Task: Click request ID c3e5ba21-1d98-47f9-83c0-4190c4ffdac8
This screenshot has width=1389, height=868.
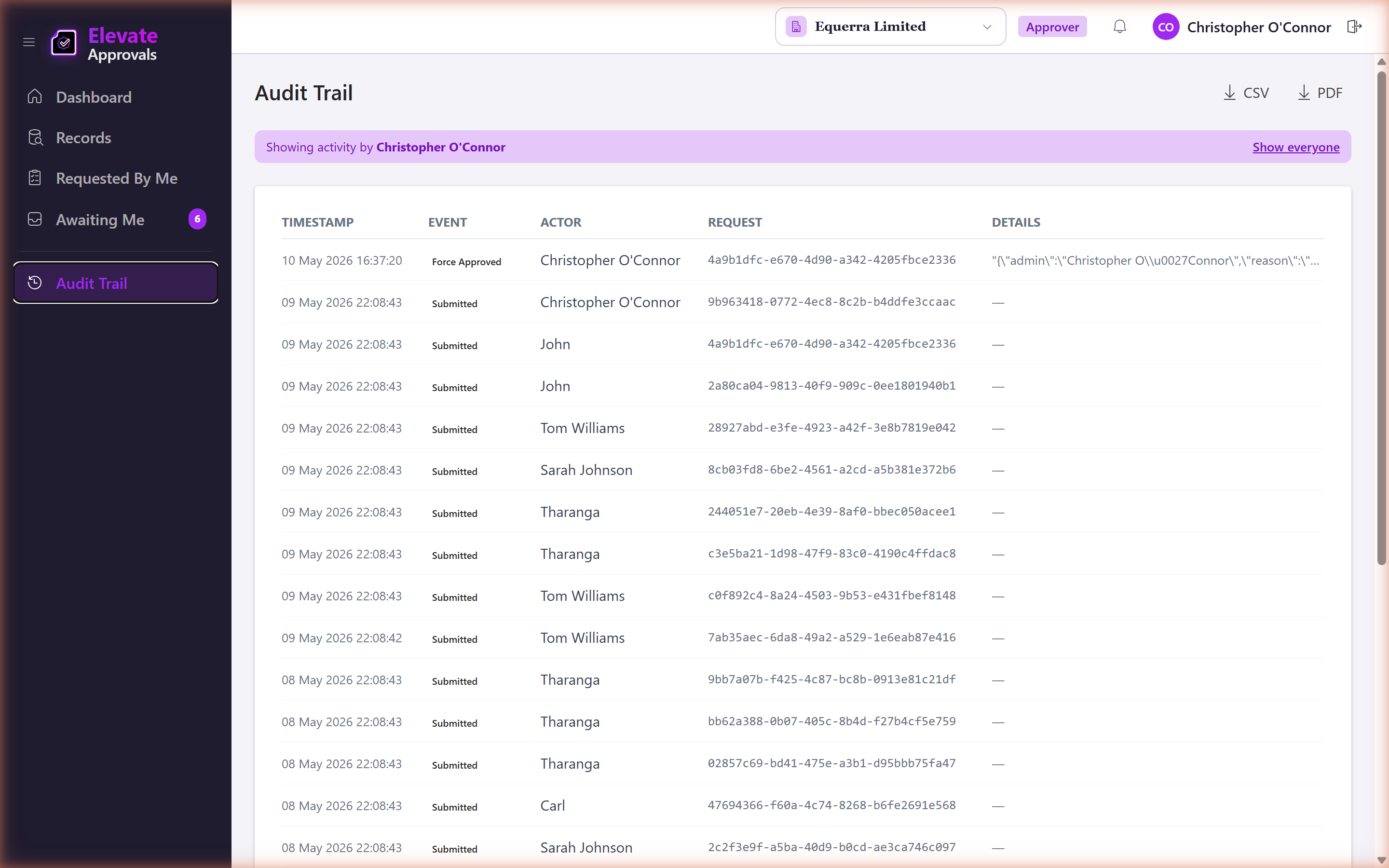Action: point(831,554)
